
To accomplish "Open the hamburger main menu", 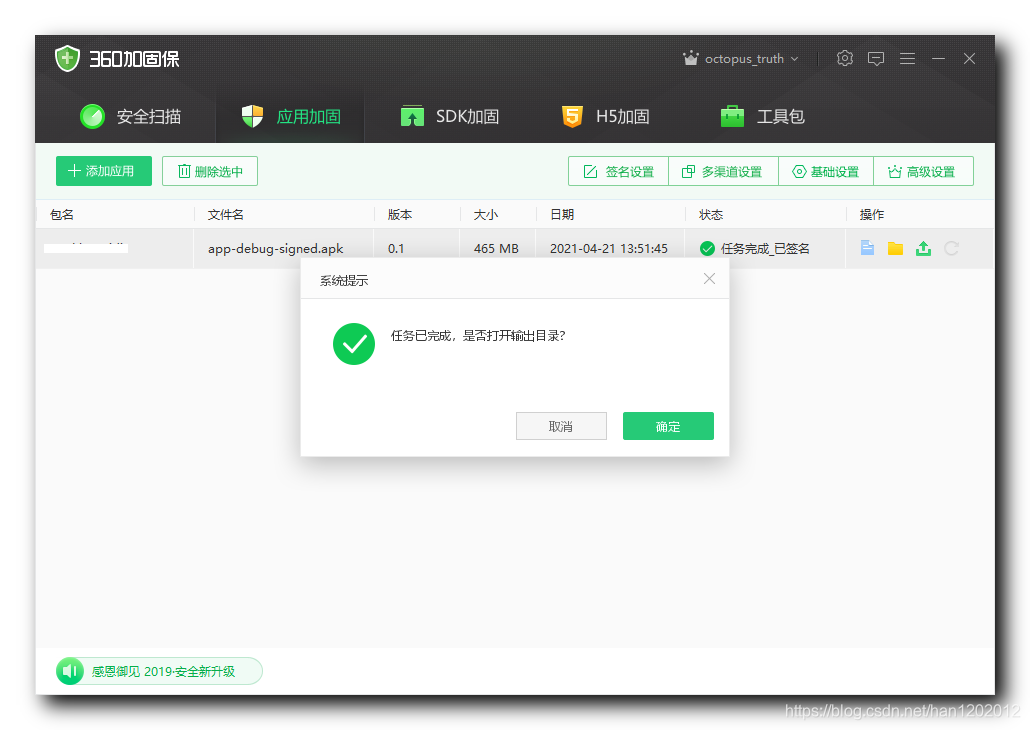I will pyautogui.click(x=907, y=58).
